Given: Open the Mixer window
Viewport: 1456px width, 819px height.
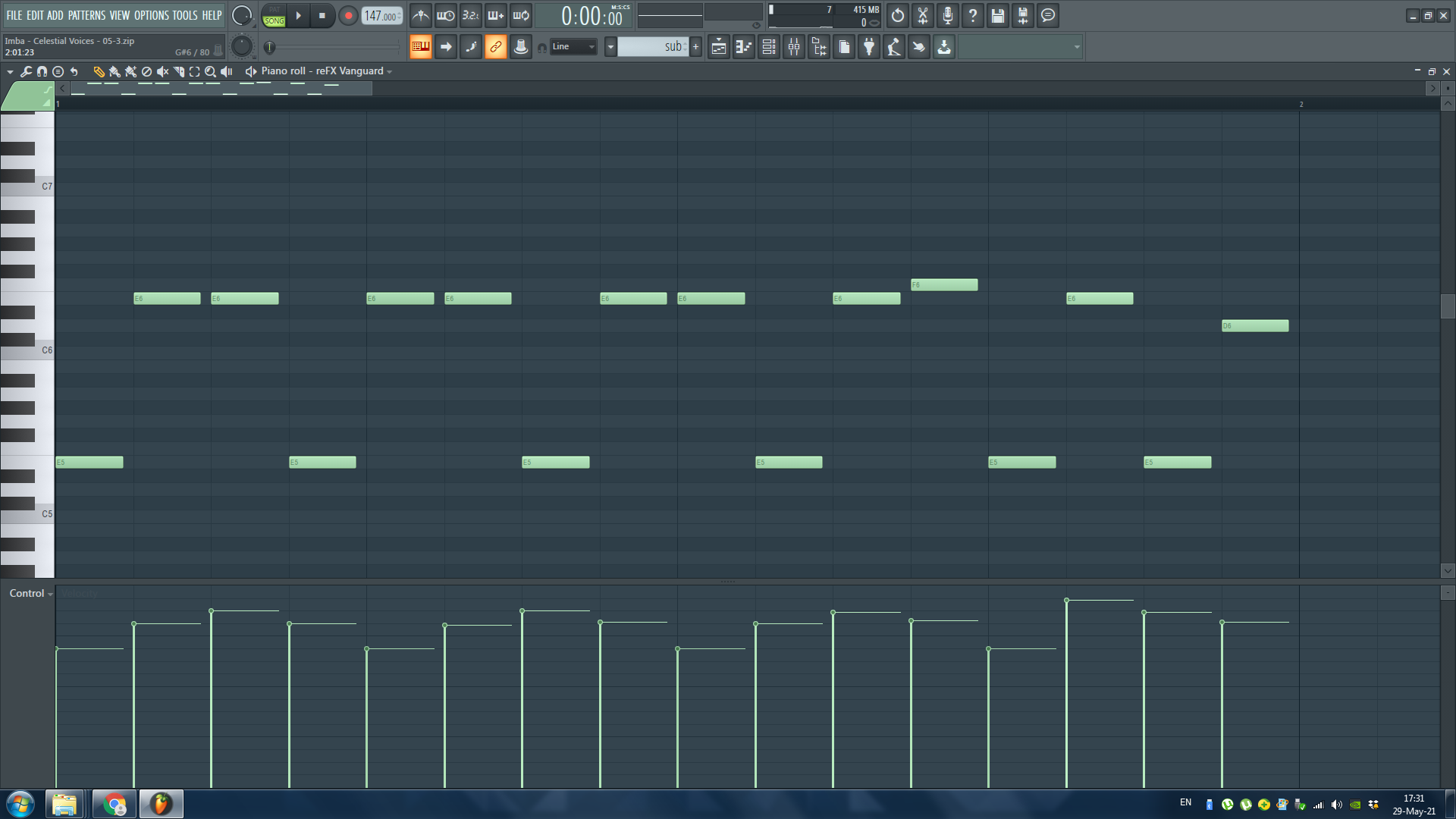Looking at the screenshot, I should (794, 47).
